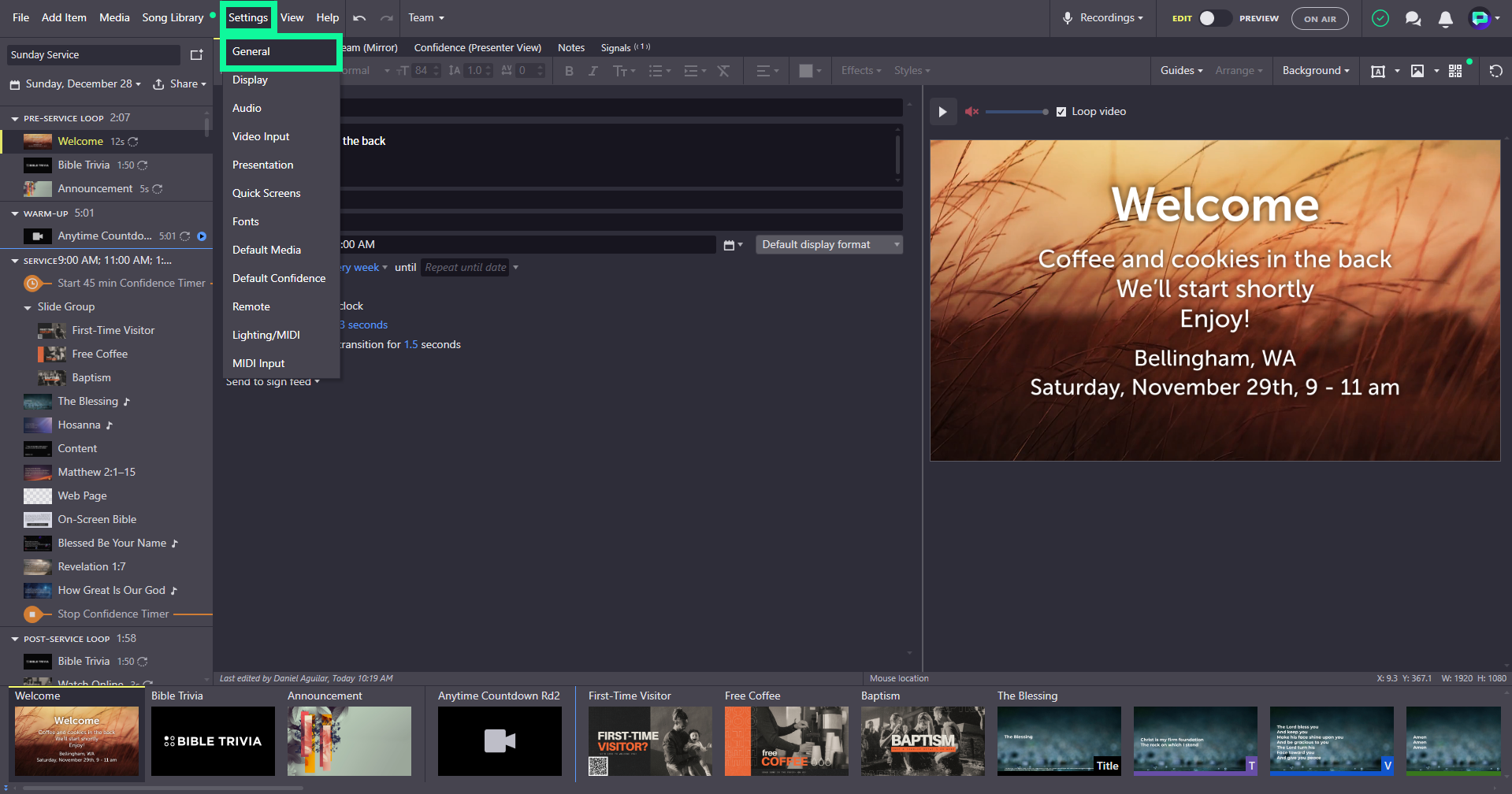Switch to Confidence (Presenter View) tab
The height and width of the screenshot is (794, 1512).
click(477, 48)
